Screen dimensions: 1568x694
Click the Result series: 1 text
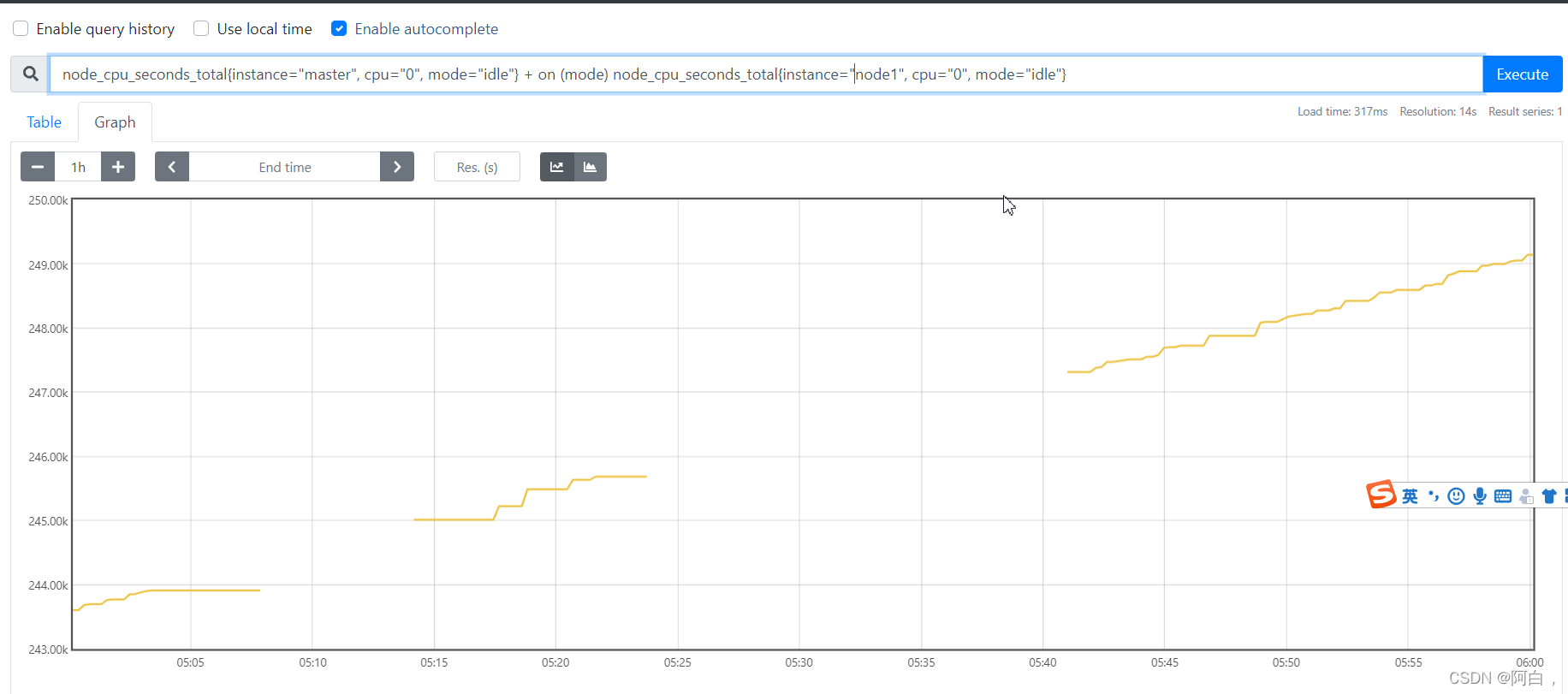click(1525, 112)
